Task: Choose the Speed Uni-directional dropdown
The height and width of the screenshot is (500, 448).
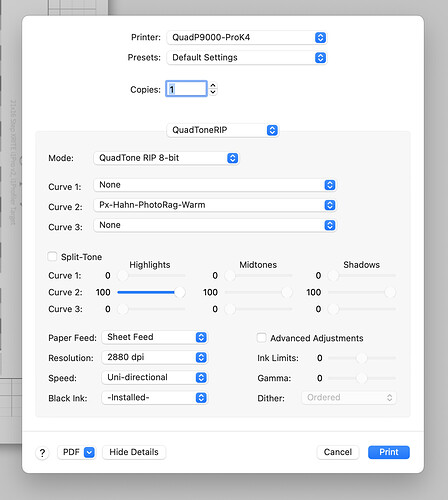Action: [x=155, y=377]
